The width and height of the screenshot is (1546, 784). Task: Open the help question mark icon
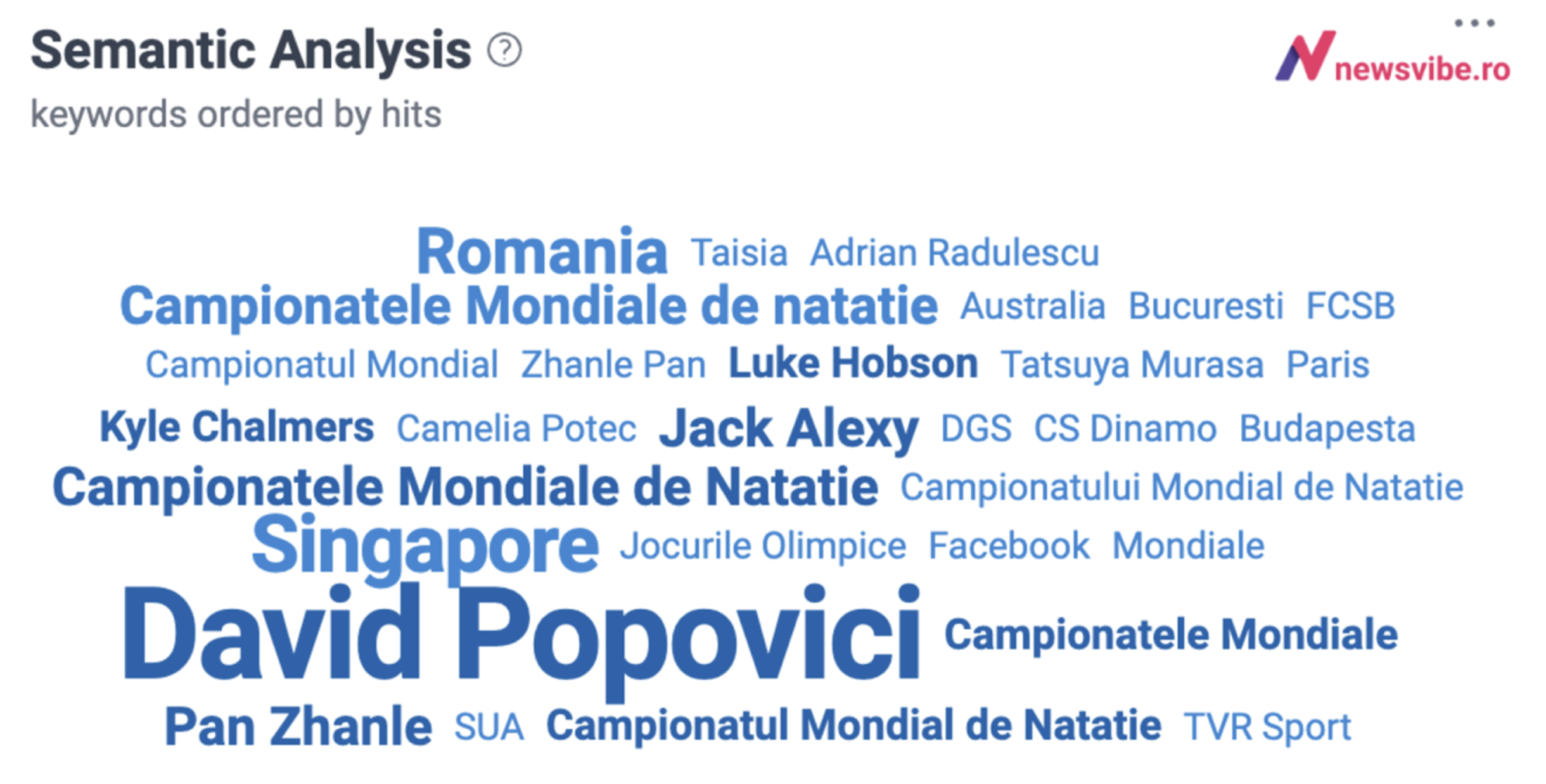pyautogui.click(x=504, y=50)
